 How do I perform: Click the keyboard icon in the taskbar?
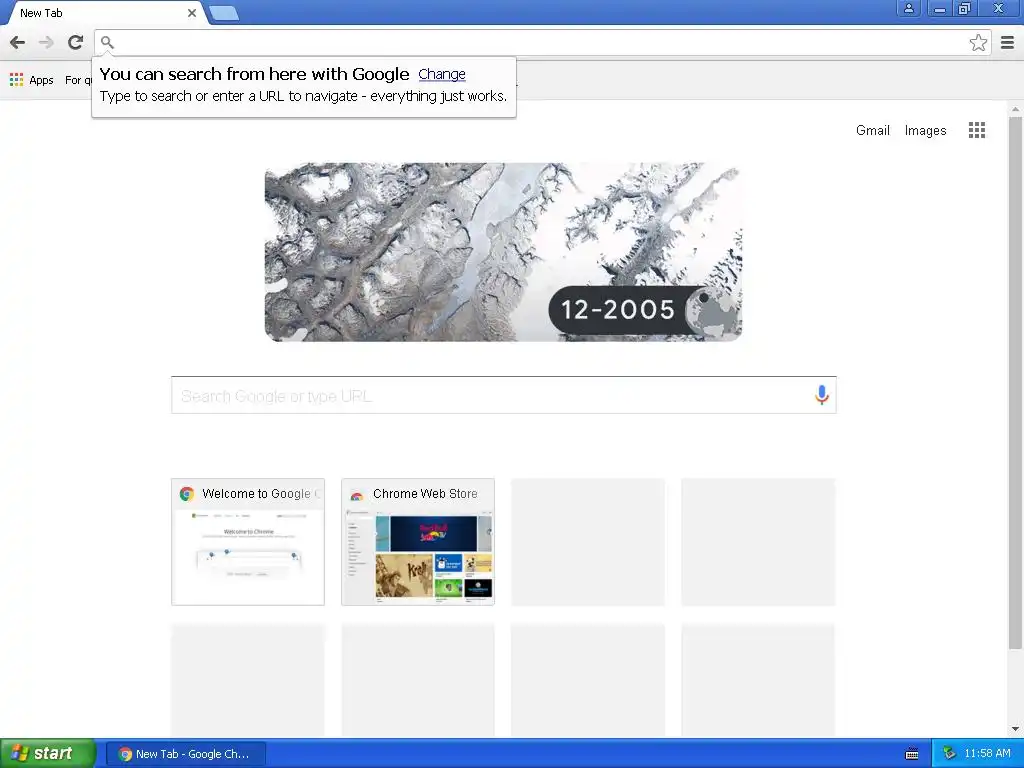click(x=912, y=754)
